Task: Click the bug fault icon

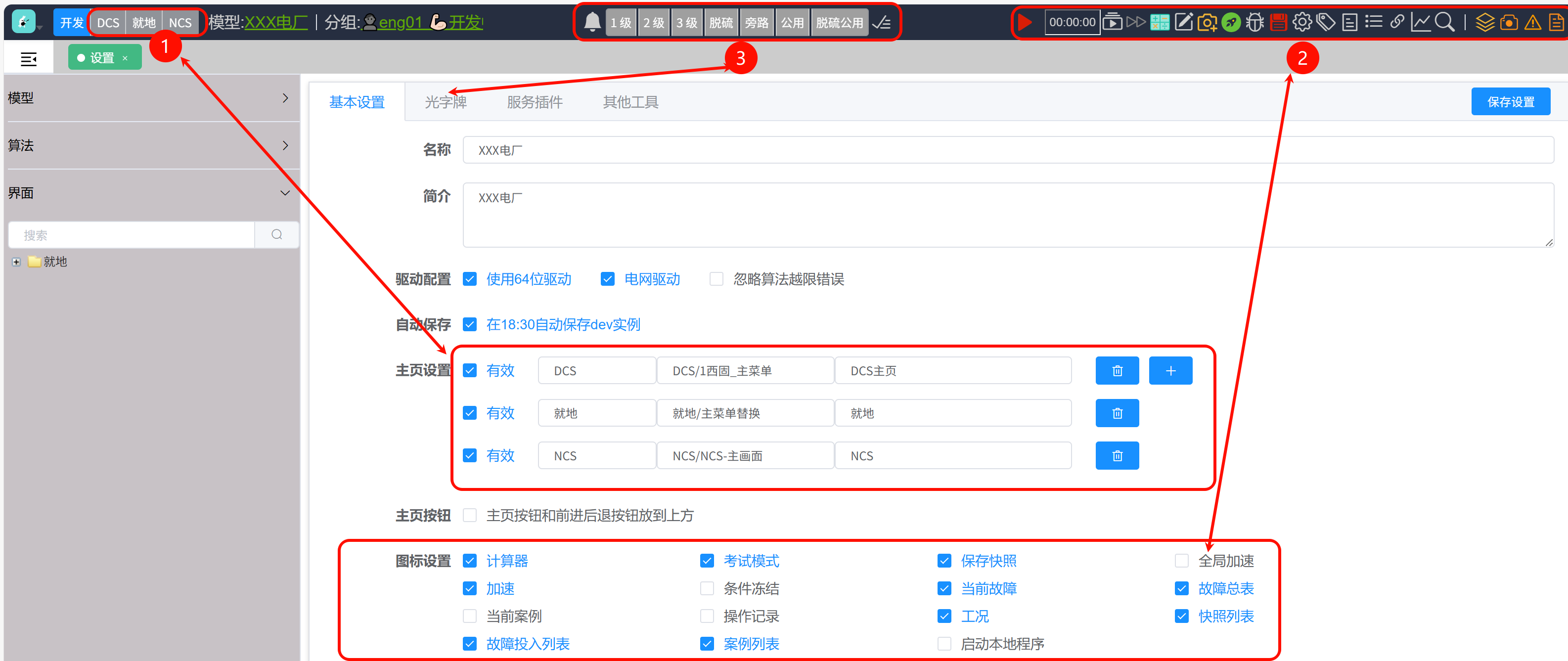Action: [1254, 23]
